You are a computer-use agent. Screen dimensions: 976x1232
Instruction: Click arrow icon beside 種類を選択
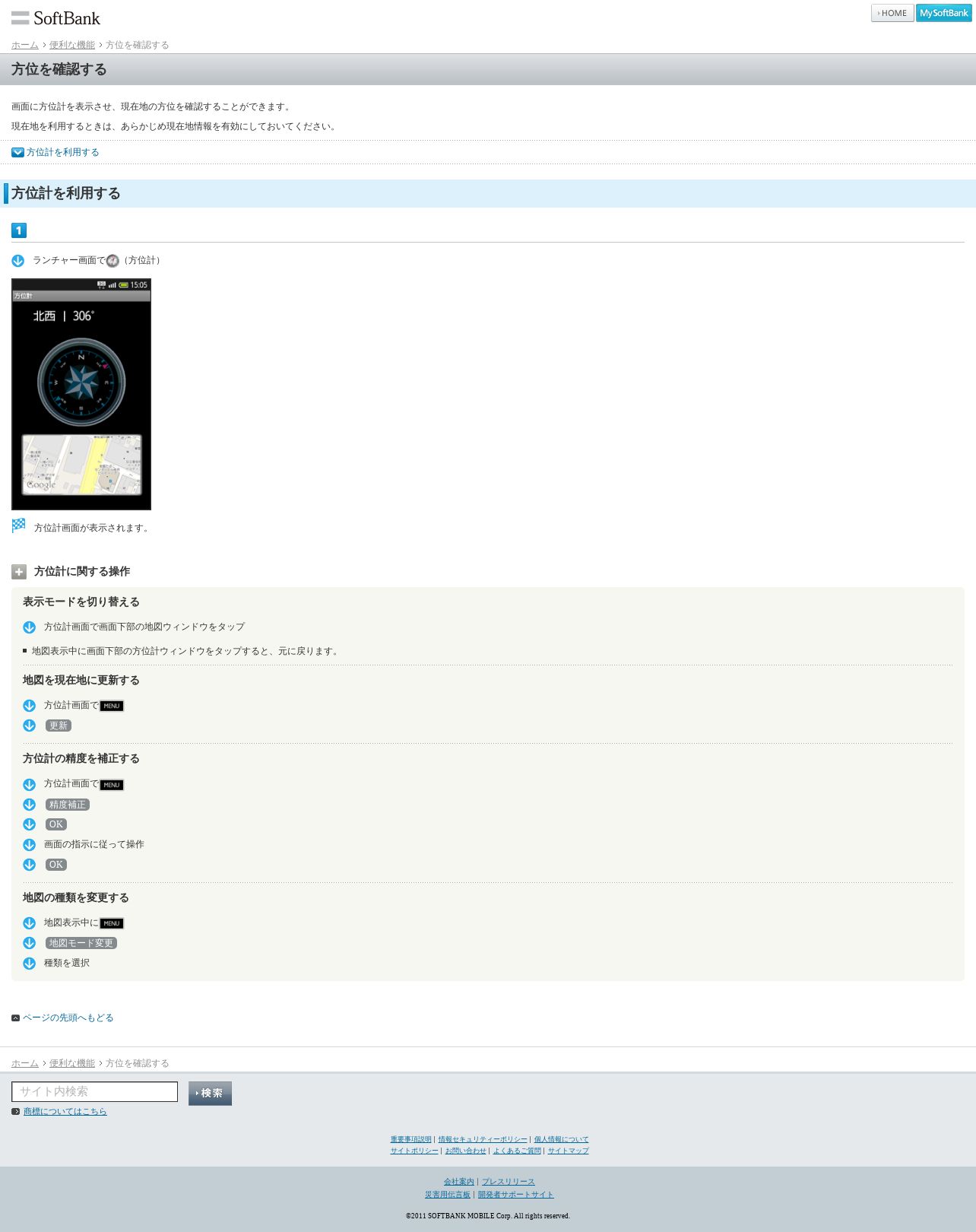tap(30, 964)
